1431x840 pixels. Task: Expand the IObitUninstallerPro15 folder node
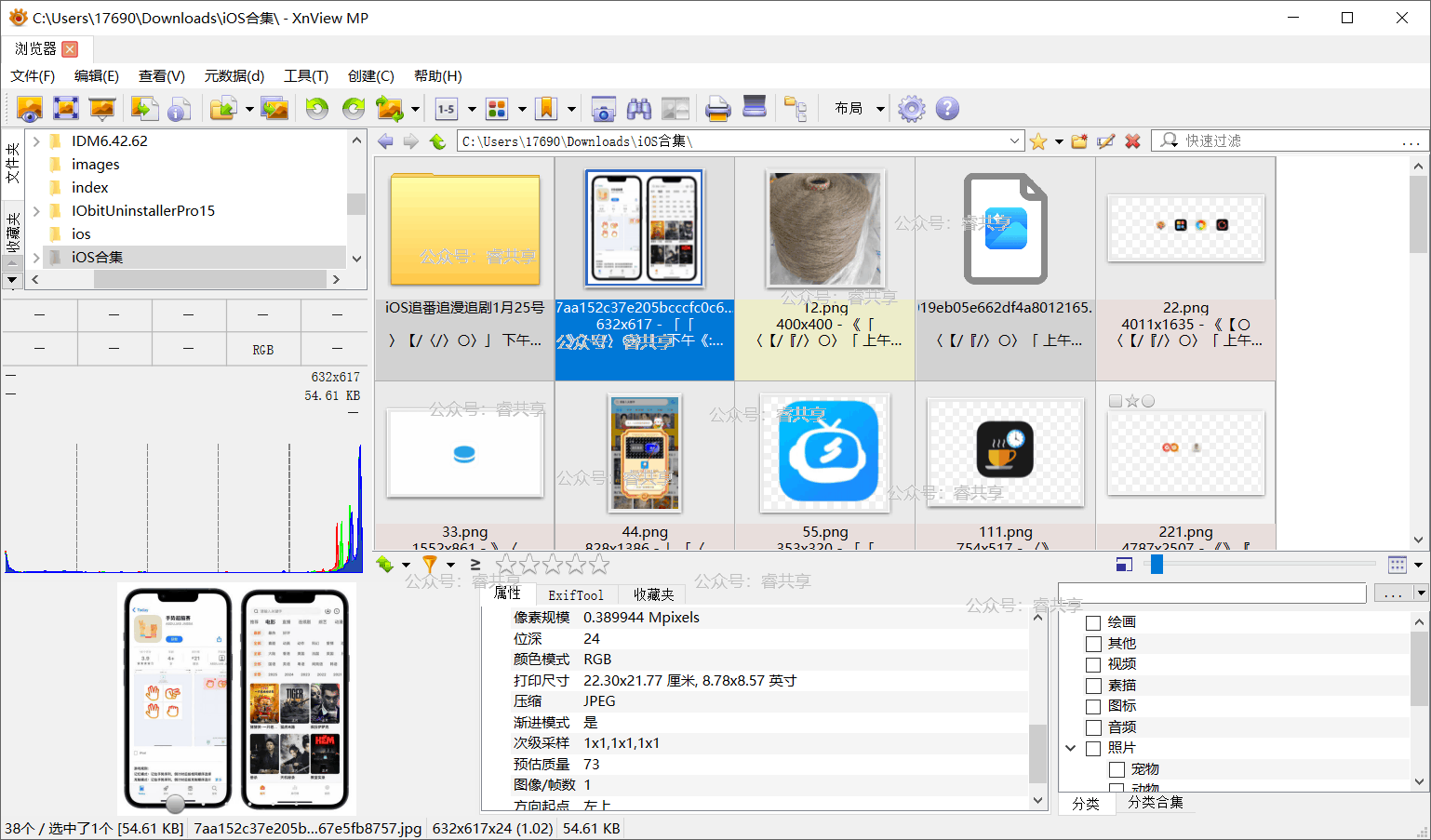tap(36, 211)
